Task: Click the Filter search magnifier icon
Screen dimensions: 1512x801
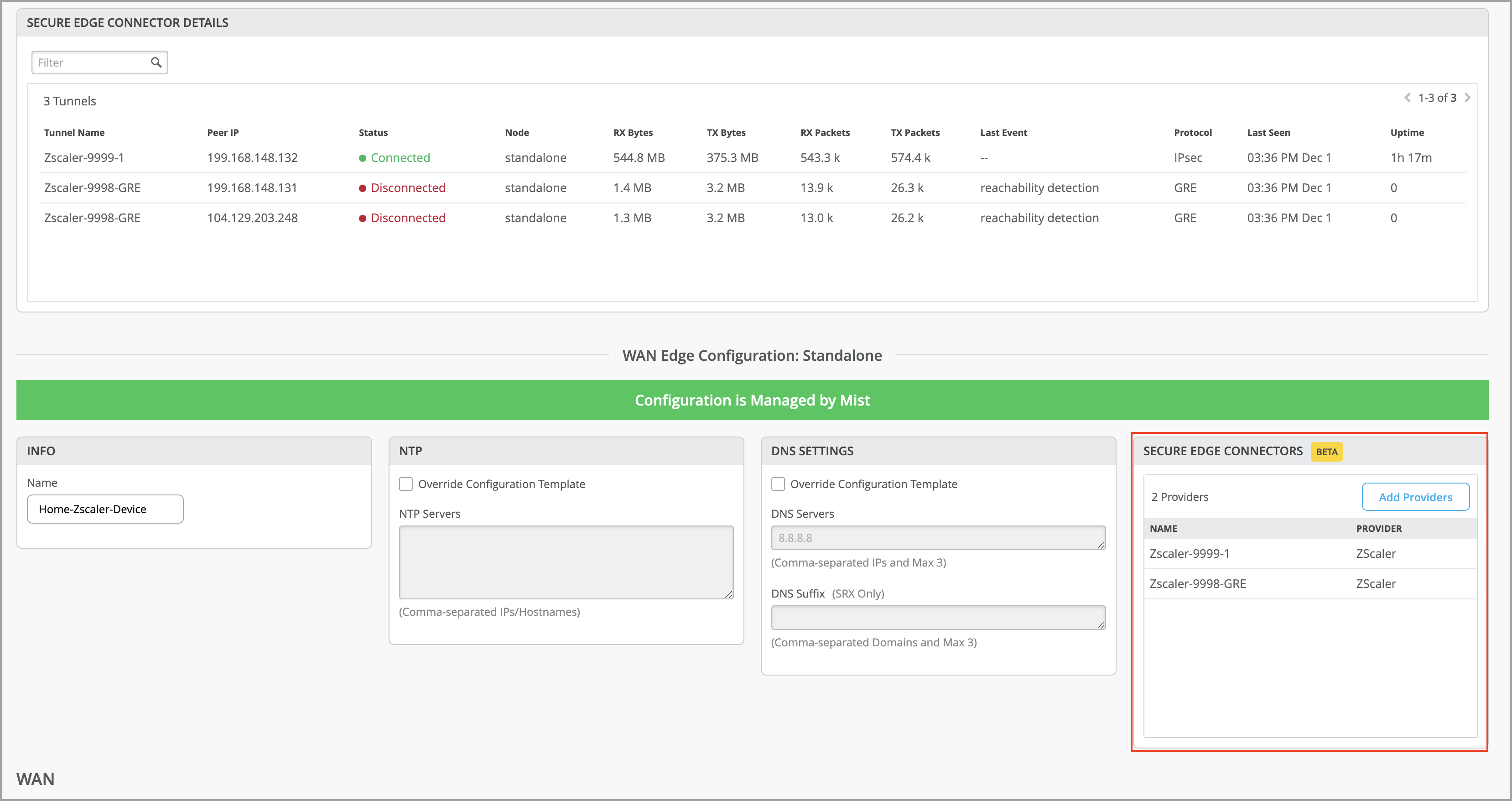Action: pos(156,62)
